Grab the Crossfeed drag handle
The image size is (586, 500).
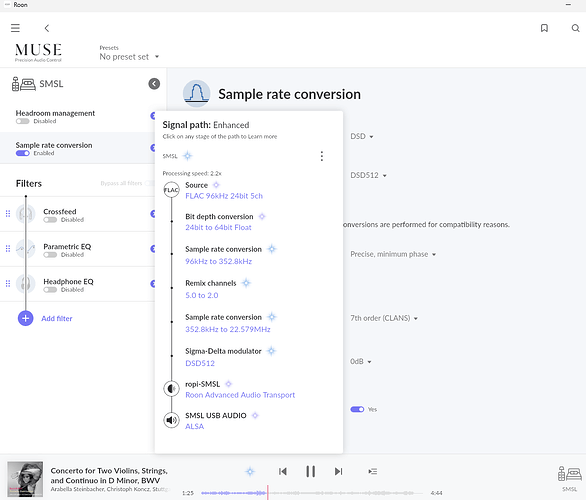[x=8, y=214]
